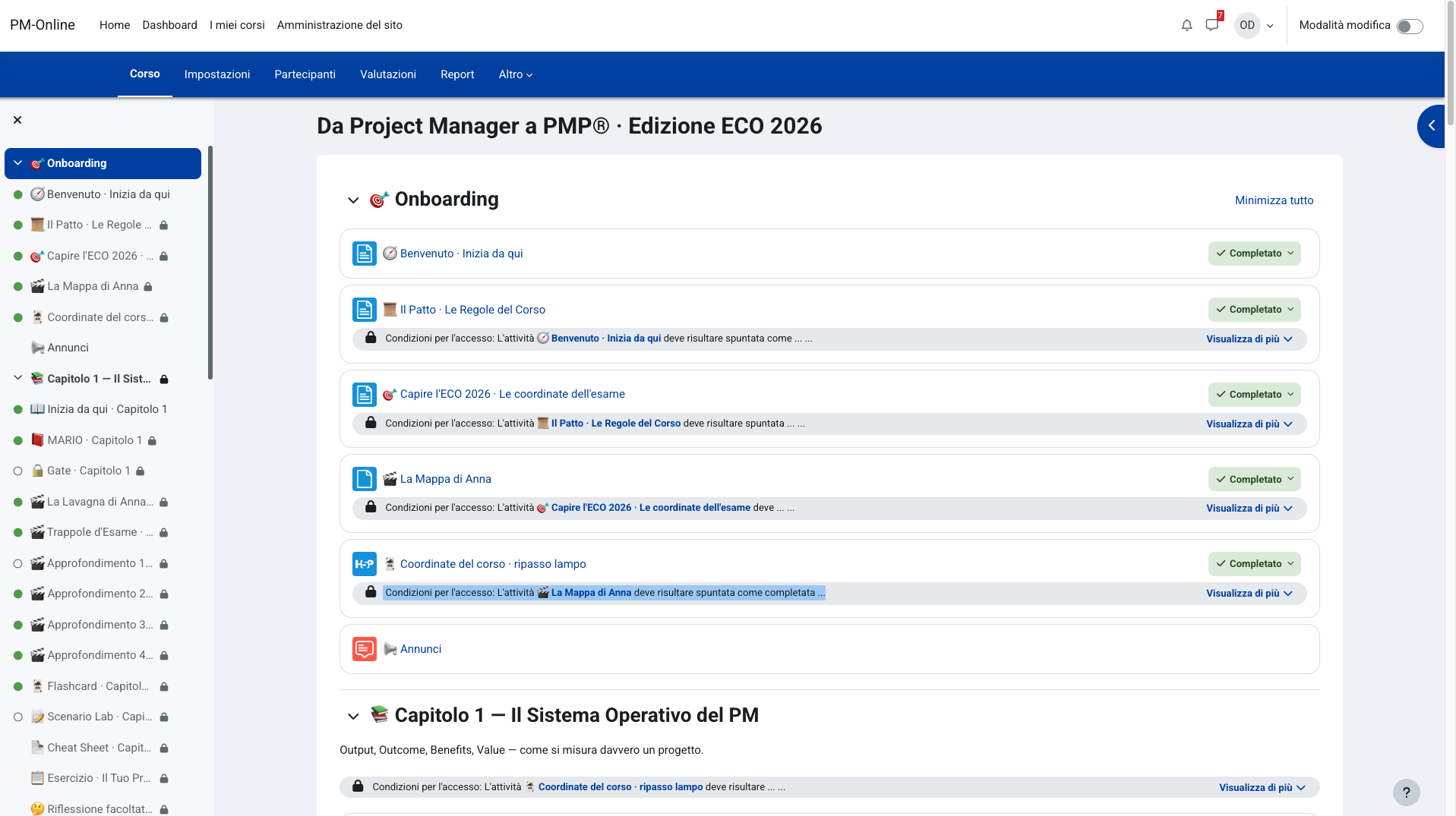1456x816 pixels.
Task: Open the notifications bell icon
Action: click(1186, 25)
